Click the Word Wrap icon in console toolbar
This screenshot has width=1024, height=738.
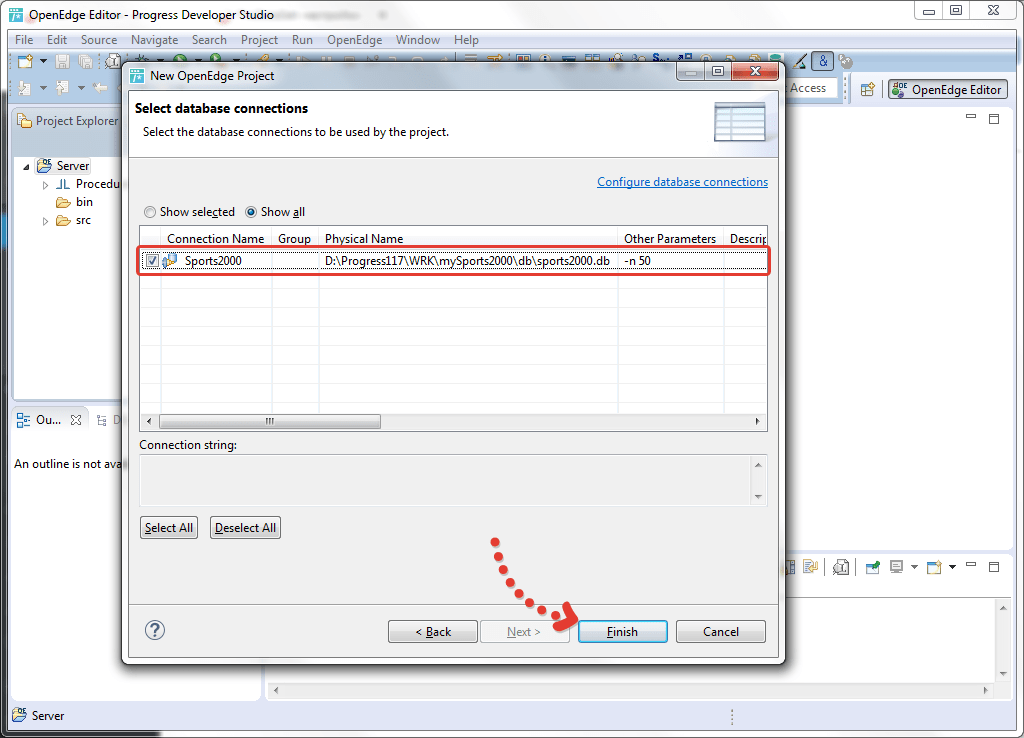(811, 567)
